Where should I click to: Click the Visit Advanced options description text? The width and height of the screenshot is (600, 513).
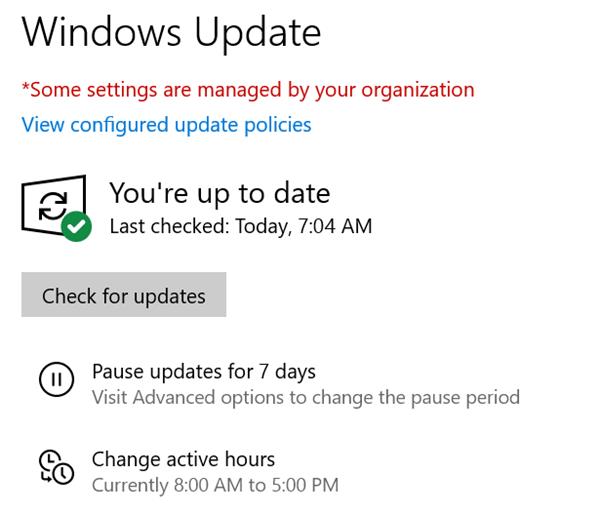point(306,397)
